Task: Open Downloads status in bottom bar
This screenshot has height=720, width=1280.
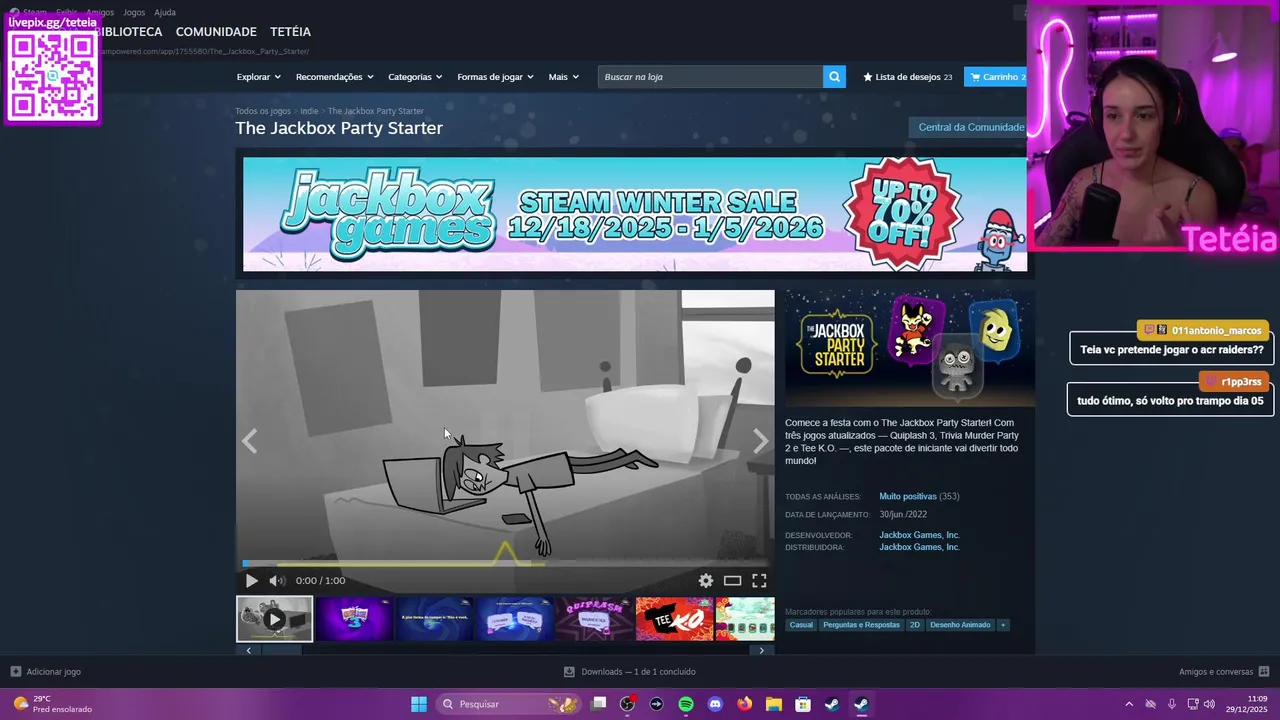Action: [630, 672]
